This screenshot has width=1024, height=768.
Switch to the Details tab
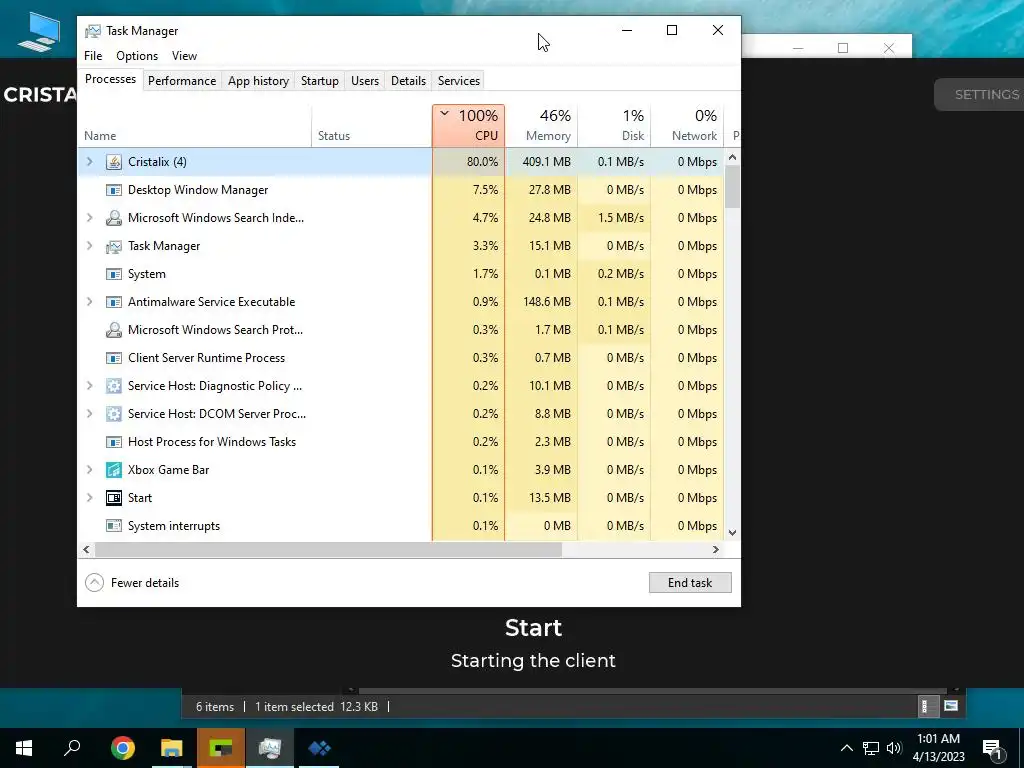tap(408, 81)
